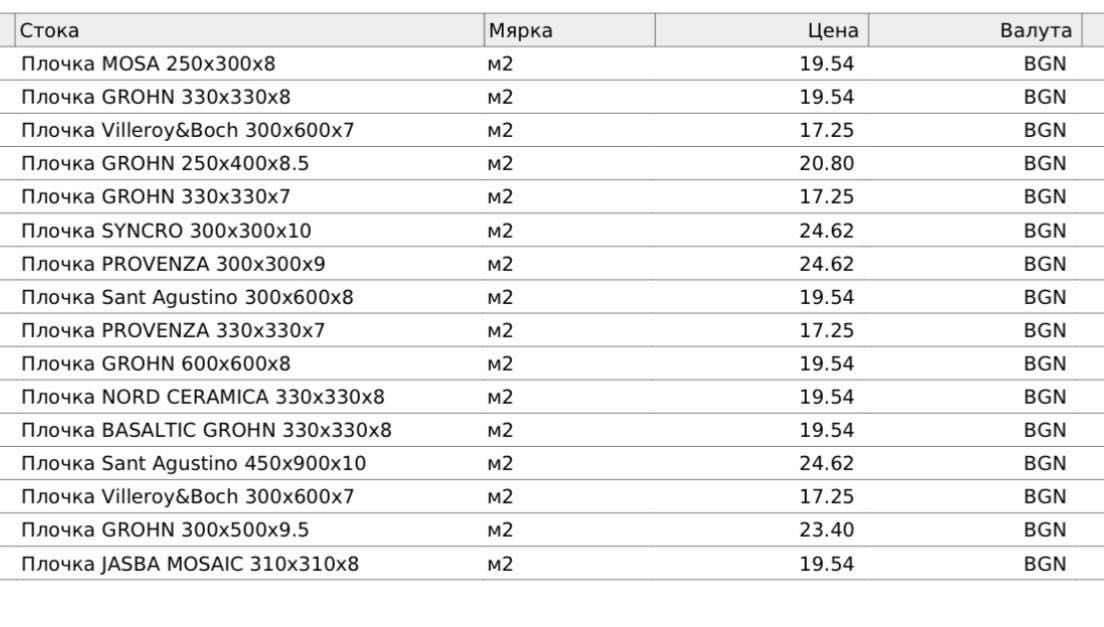Screen dimensions: 1104x627
Task: Click the price cell 20.80
Action: click(x=827, y=163)
